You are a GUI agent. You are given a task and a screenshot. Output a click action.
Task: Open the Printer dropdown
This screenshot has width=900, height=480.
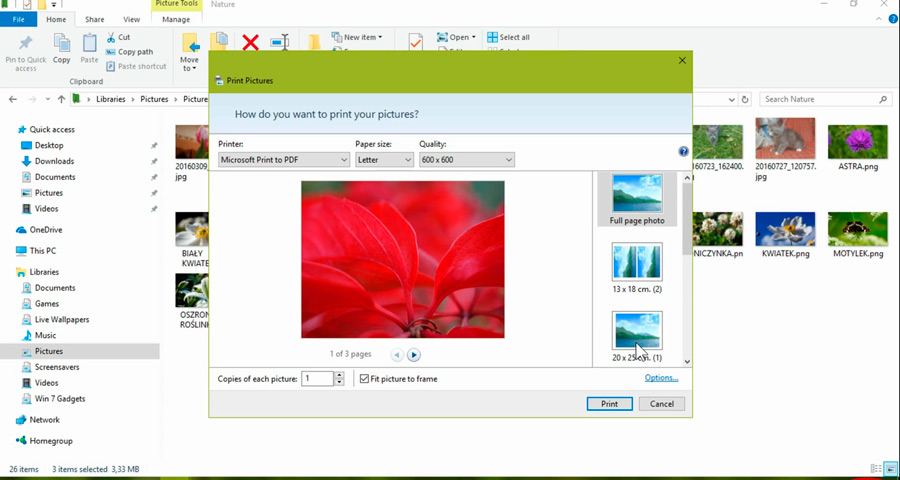(x=284, y=160)
